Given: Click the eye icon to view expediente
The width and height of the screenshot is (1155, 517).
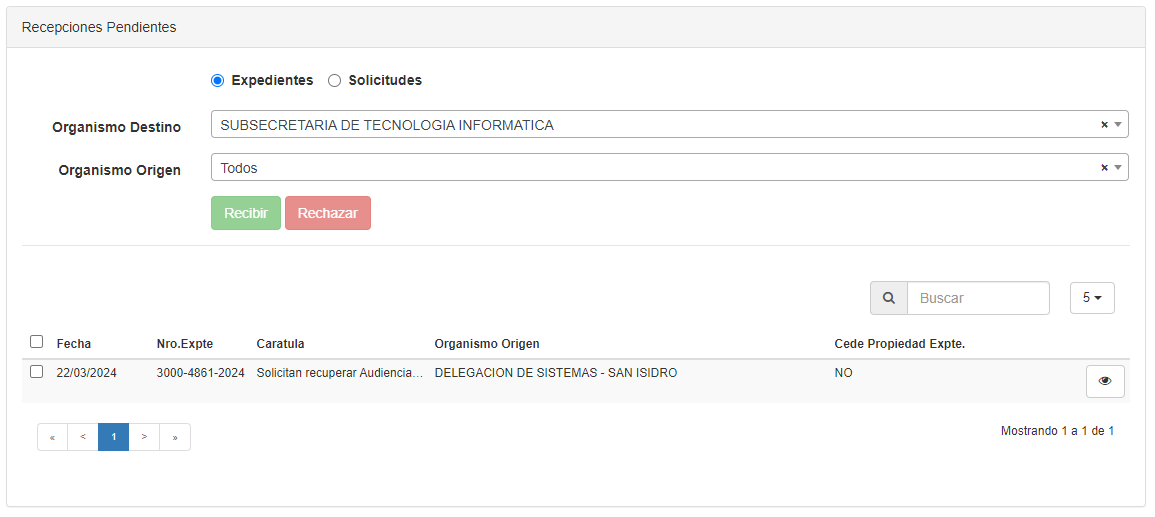Looking at the screenshot, I should pos(1105,381).
